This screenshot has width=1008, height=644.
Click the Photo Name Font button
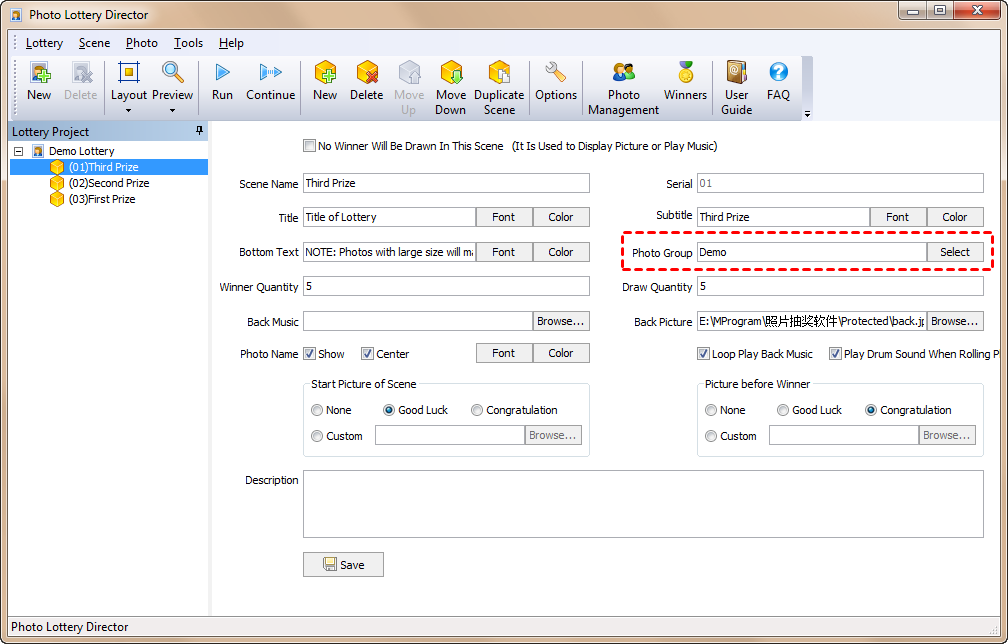[504, 353]
